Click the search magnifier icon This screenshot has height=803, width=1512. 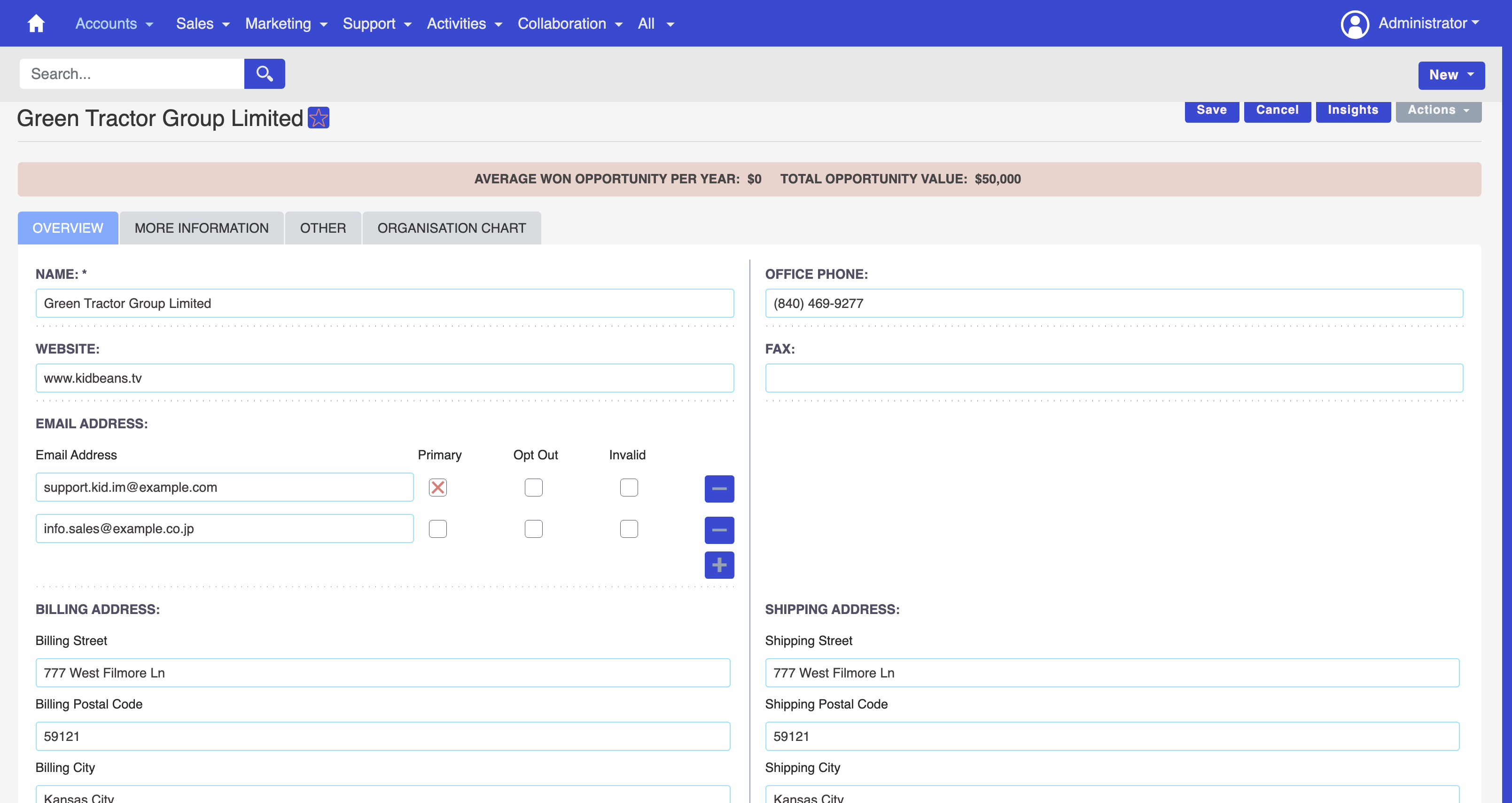[x=264, y=73]
